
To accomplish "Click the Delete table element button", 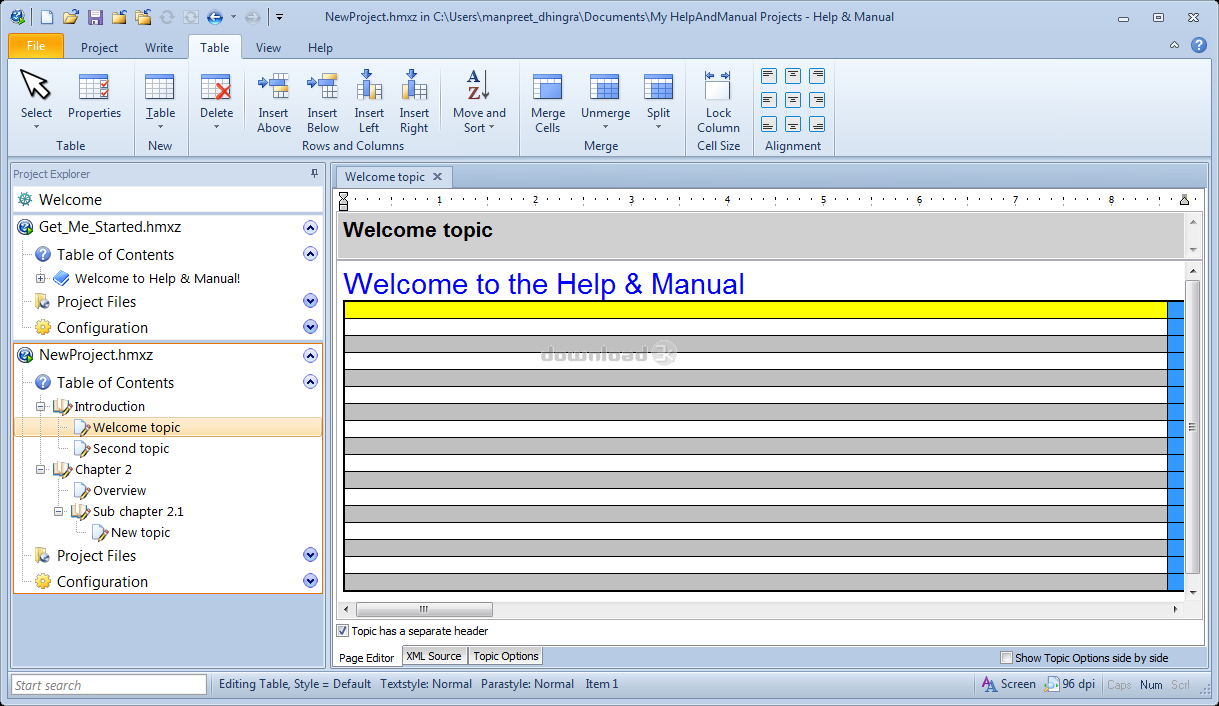I will pos(216,100).
